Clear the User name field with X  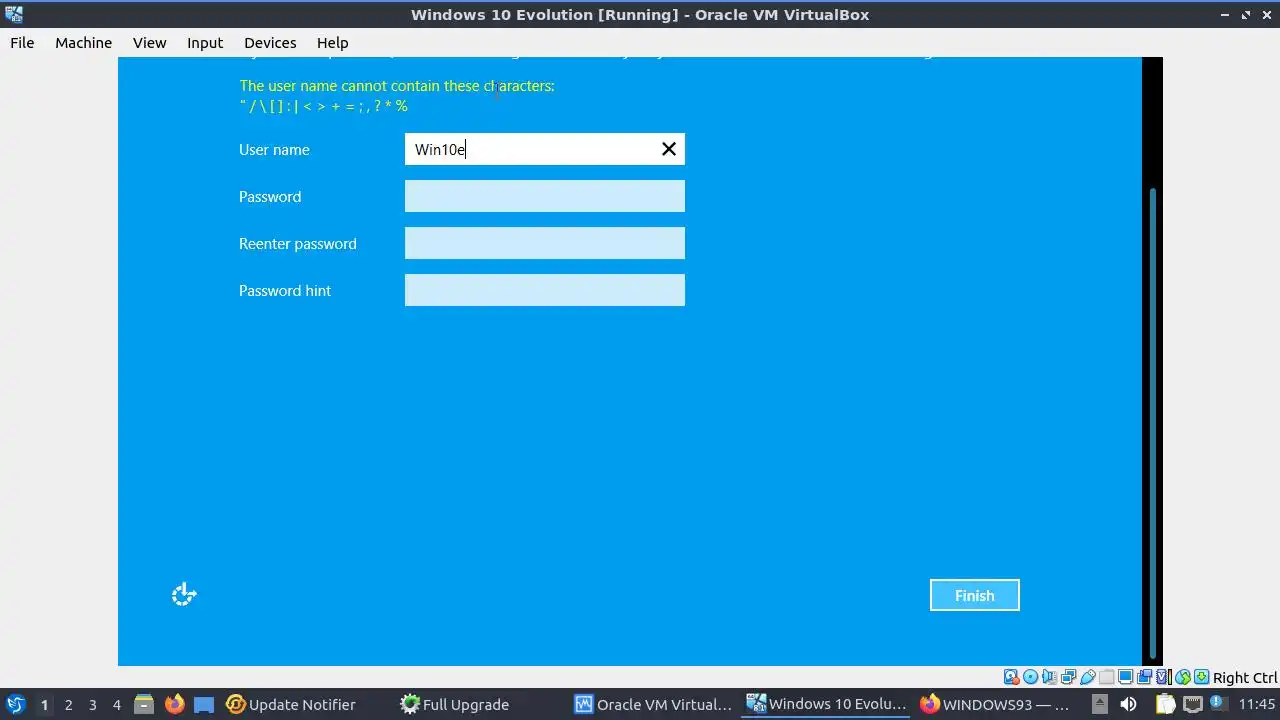669,149
